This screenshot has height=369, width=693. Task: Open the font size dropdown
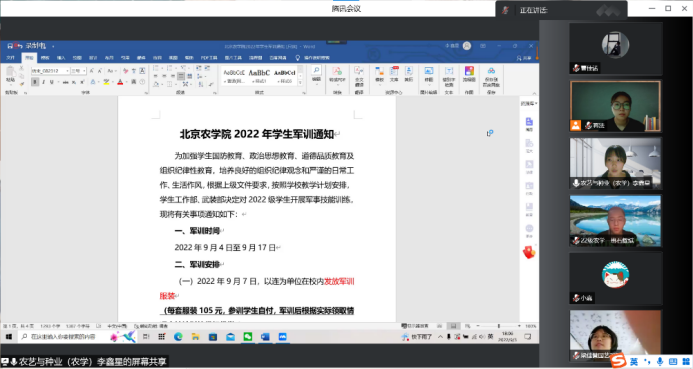coord(78,71)
